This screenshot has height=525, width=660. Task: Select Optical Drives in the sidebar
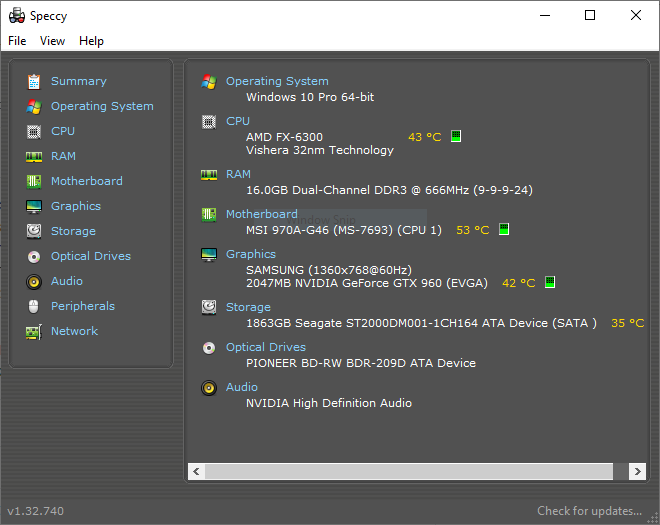coord(91,256)
